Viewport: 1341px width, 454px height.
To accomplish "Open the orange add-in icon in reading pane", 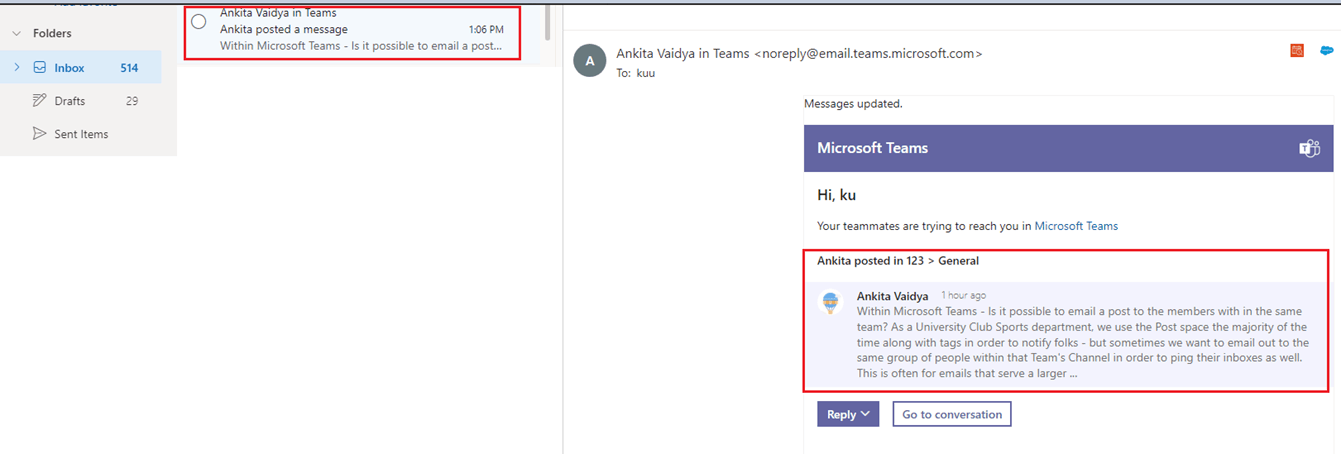I will tap(1297, 50).
